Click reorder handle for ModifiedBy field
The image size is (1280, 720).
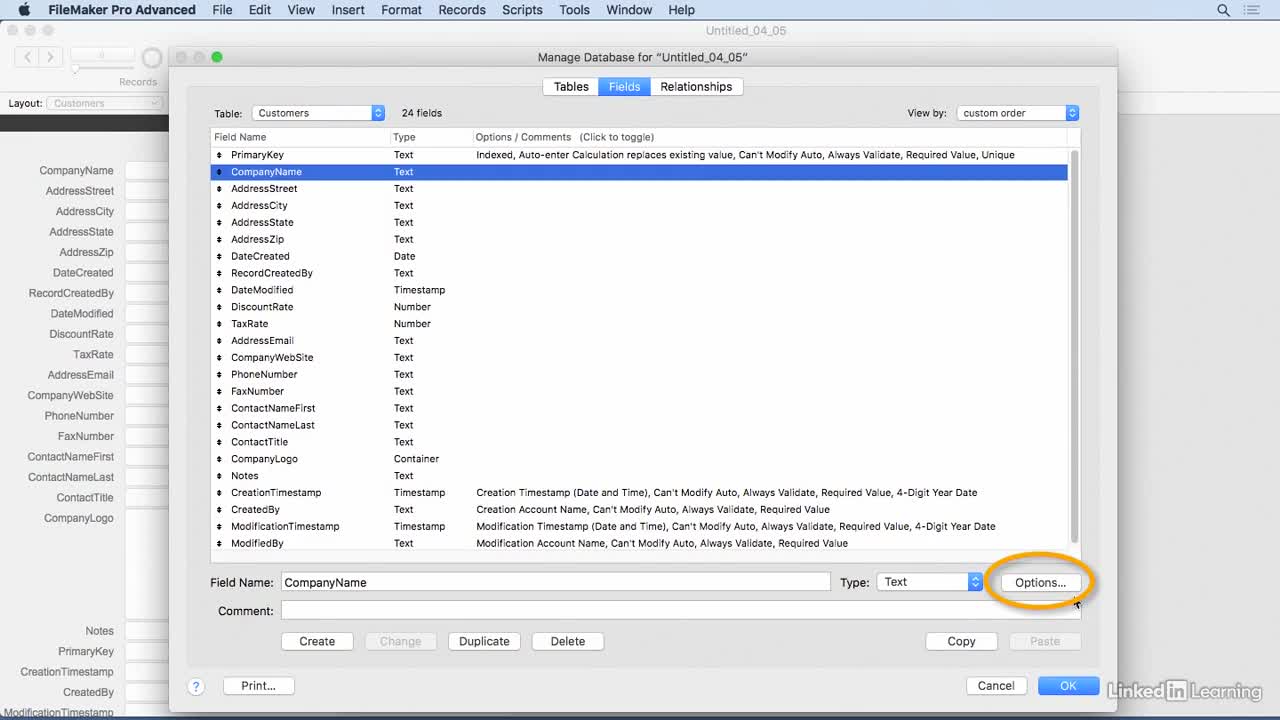[x=219, y=543]
